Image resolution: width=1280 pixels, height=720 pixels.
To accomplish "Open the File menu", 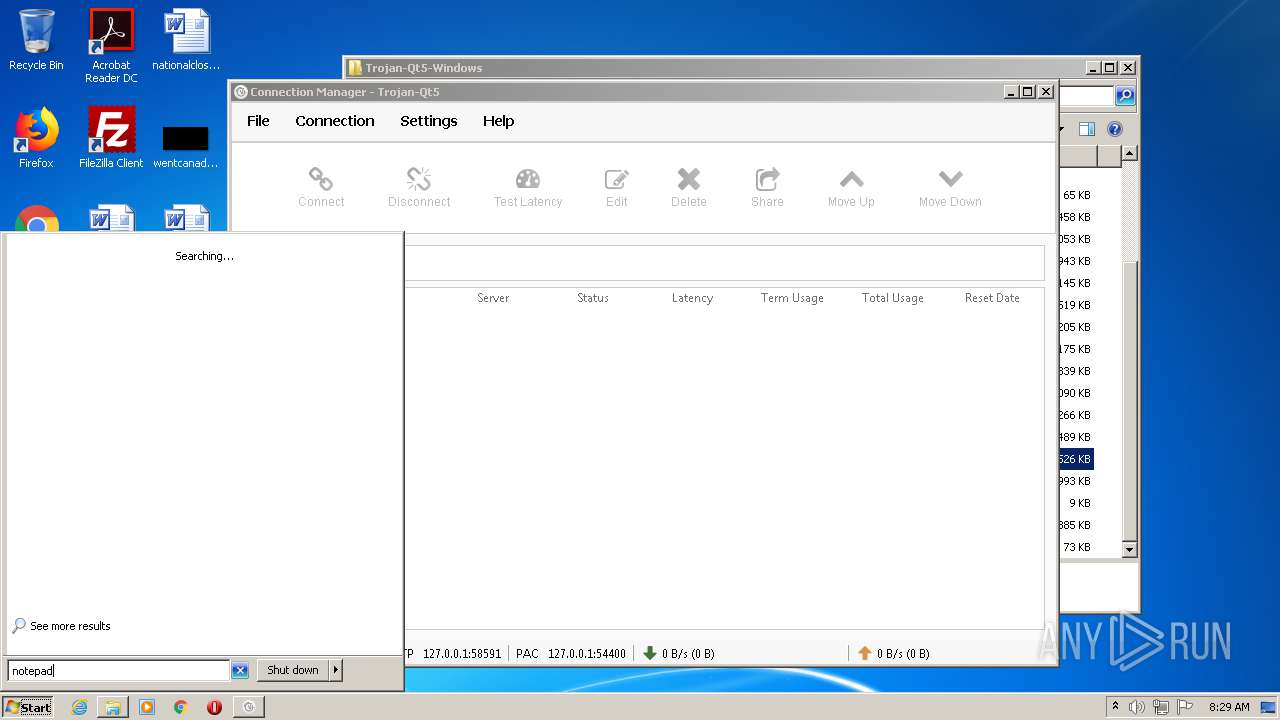I will click(x=258, y=121).
